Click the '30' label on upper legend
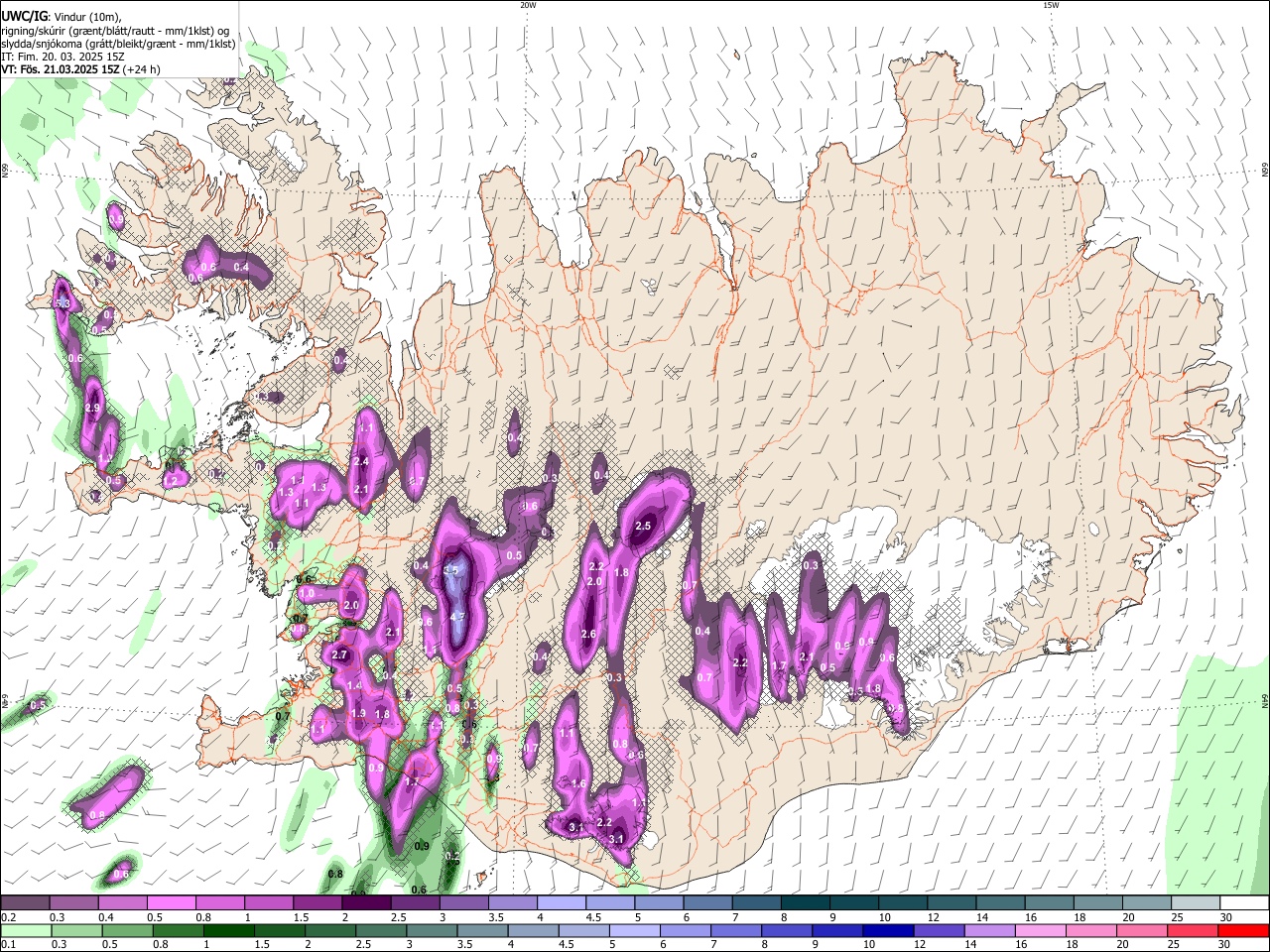This screenshot has height=952, width=1270. click(1225, 917)
